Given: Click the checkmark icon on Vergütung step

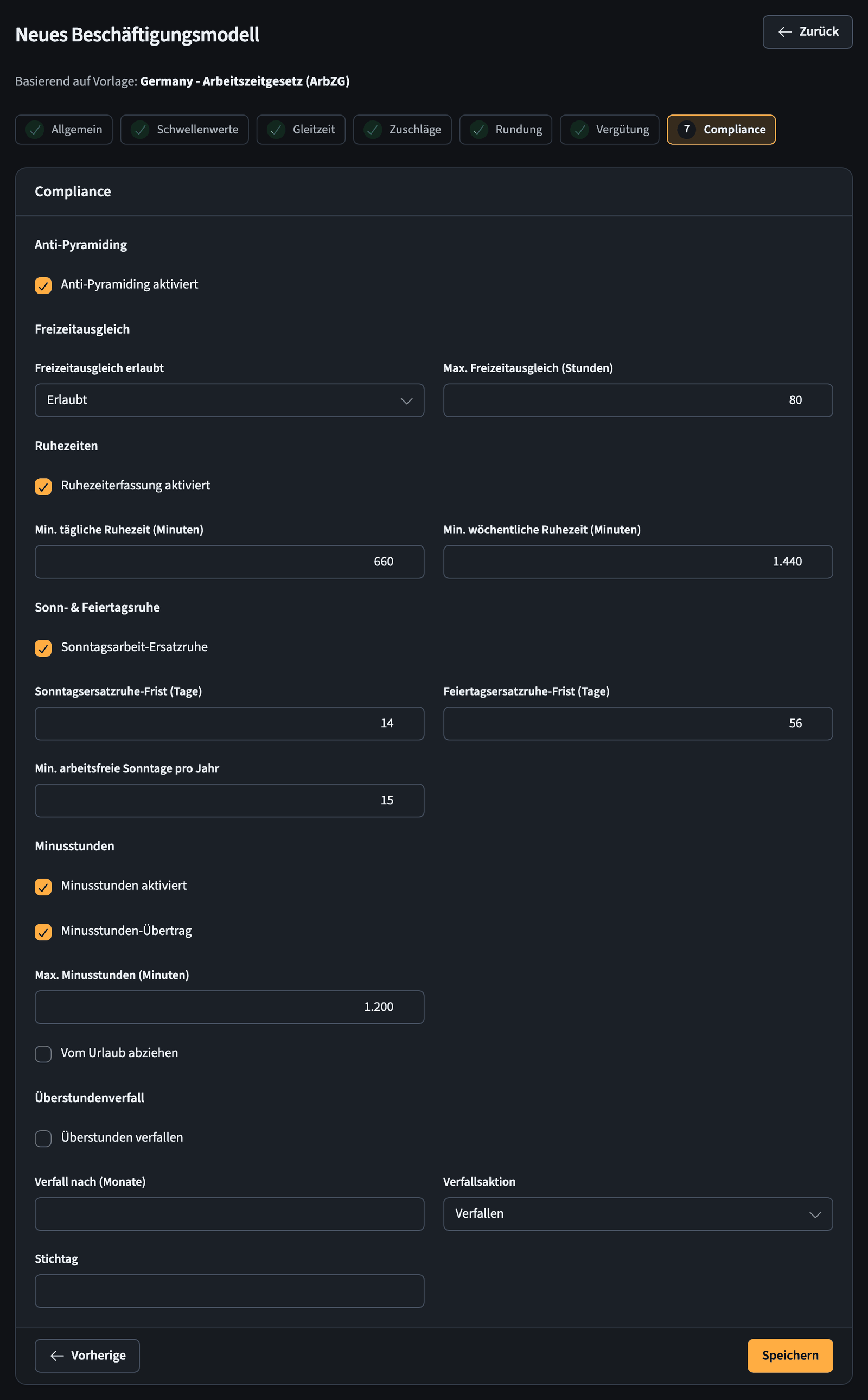Looking at the screenshot, I should tap(580, 130).
